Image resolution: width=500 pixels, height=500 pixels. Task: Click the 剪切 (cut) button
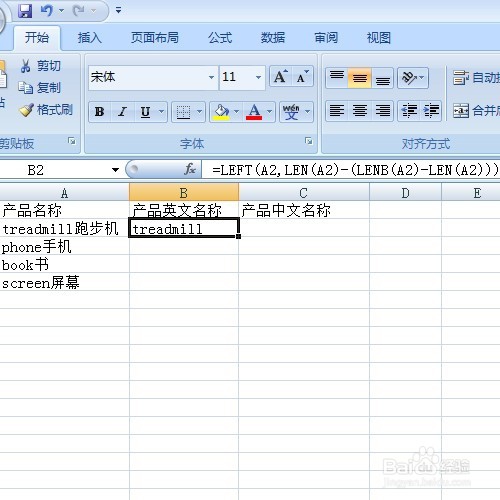pyautogui.click(x=41, y=66)
